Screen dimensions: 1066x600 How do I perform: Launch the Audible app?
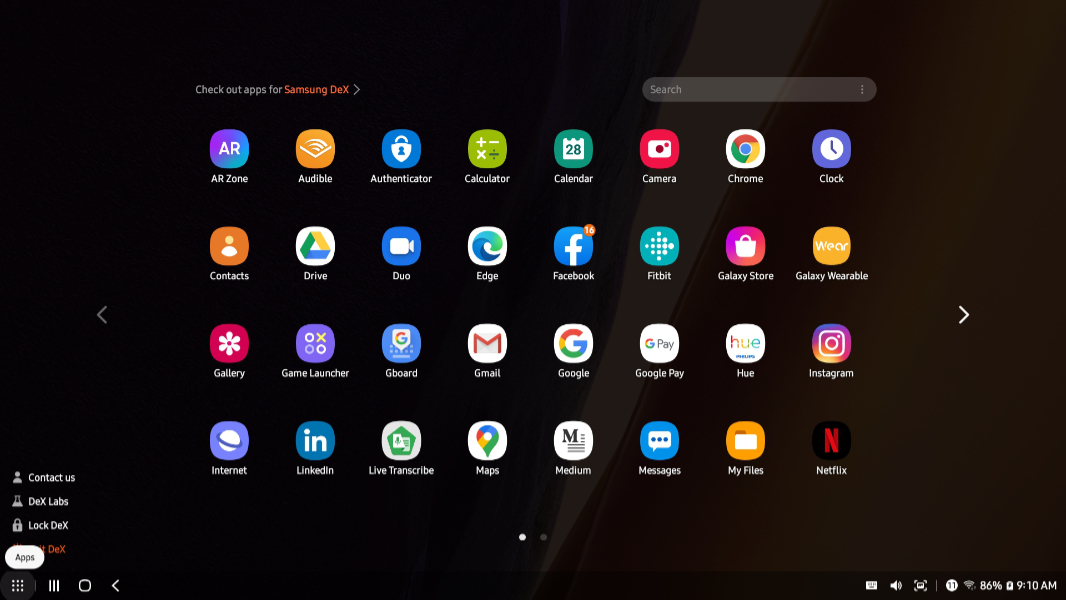tap(315, 150)
